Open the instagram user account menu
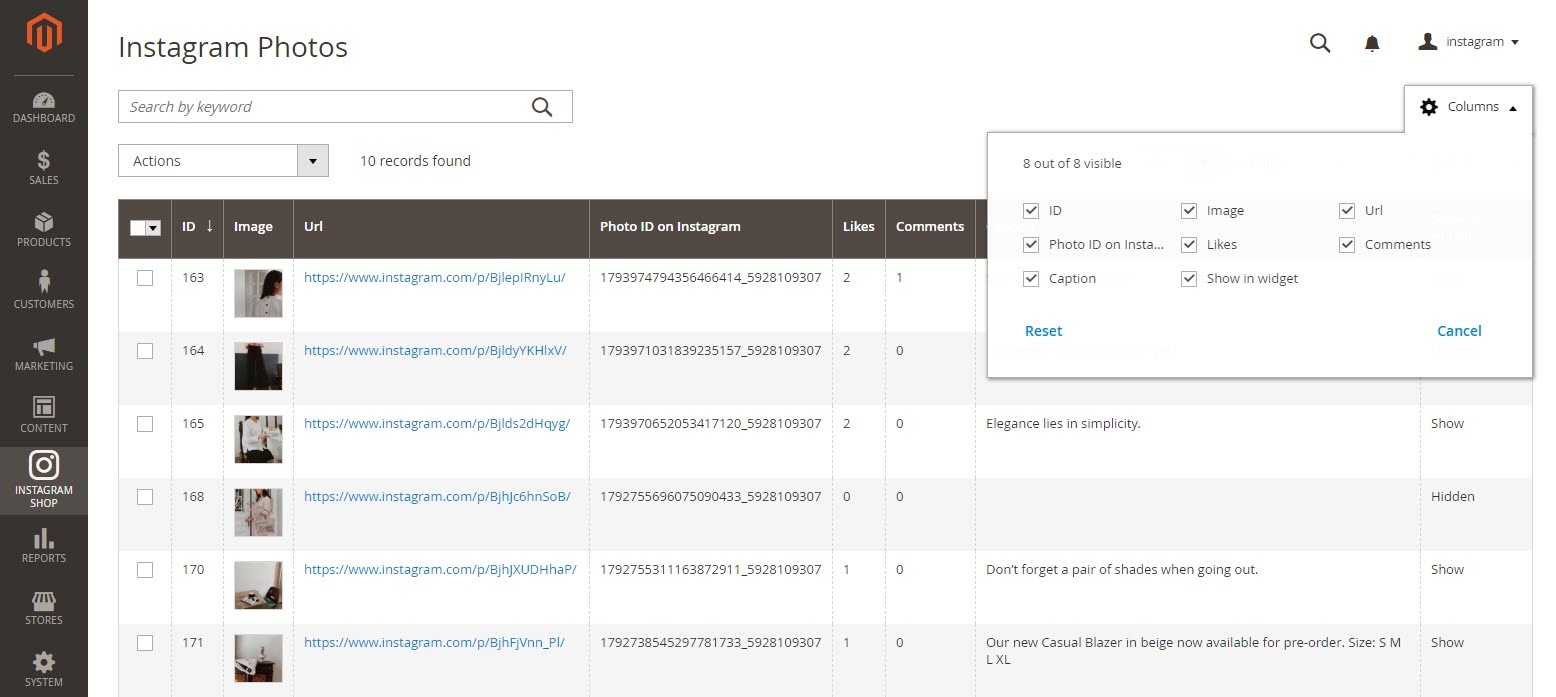1556x697 pixels. (1469, 42)
